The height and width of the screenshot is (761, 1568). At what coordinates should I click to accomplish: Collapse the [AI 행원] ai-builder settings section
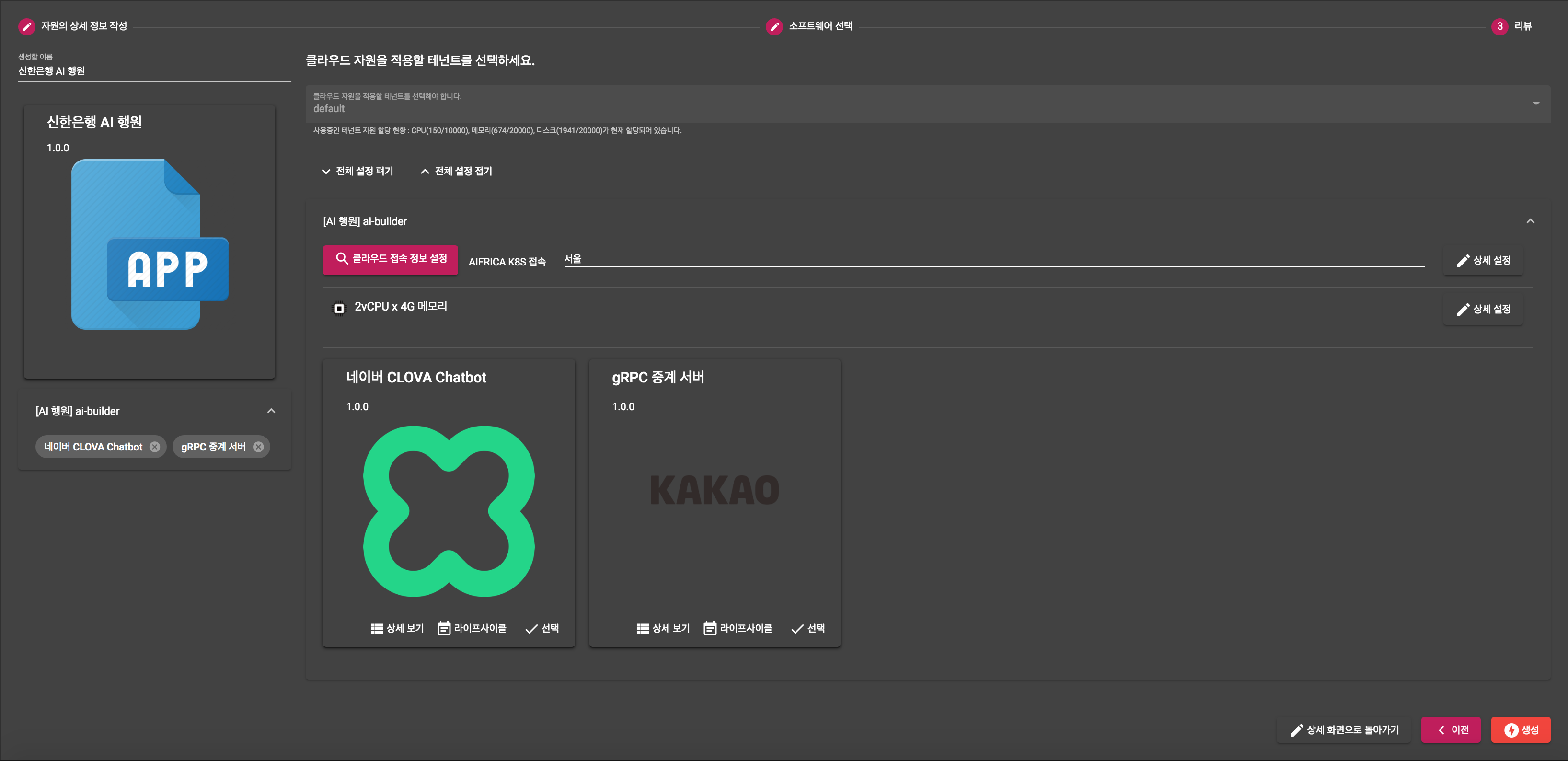coord(1532,221)
